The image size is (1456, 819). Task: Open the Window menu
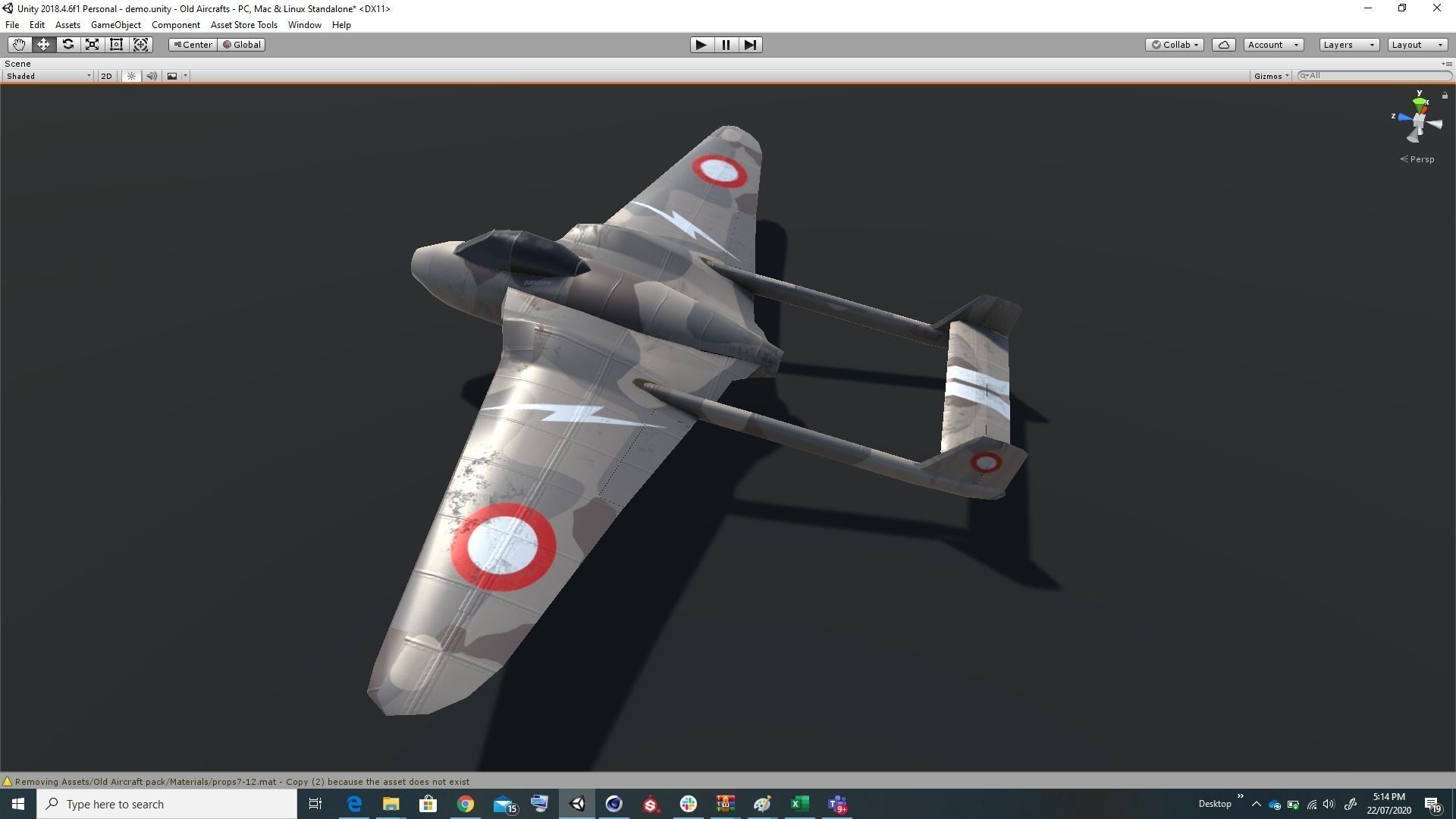304,25
